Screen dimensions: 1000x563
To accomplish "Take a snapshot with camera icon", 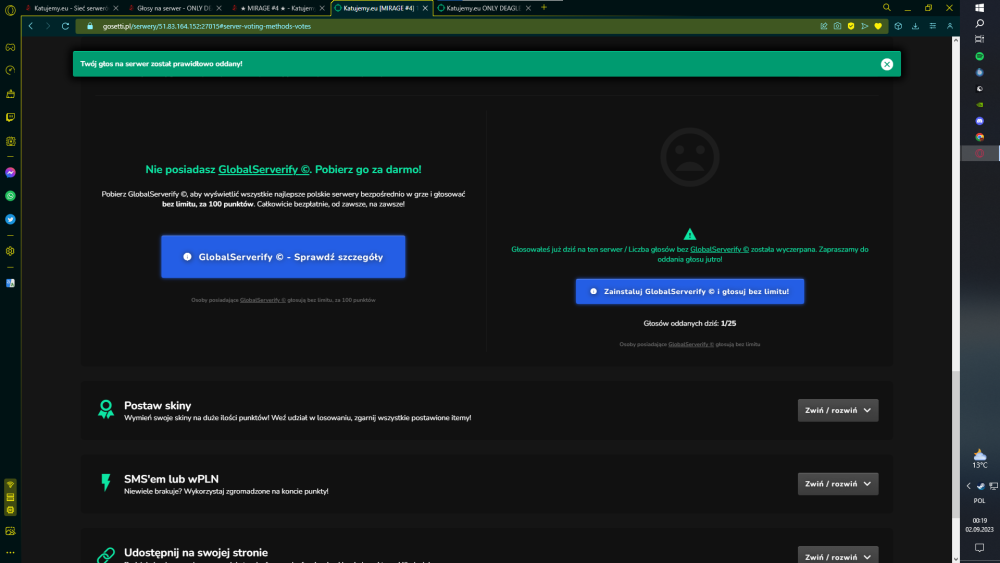I will (837, 26).
